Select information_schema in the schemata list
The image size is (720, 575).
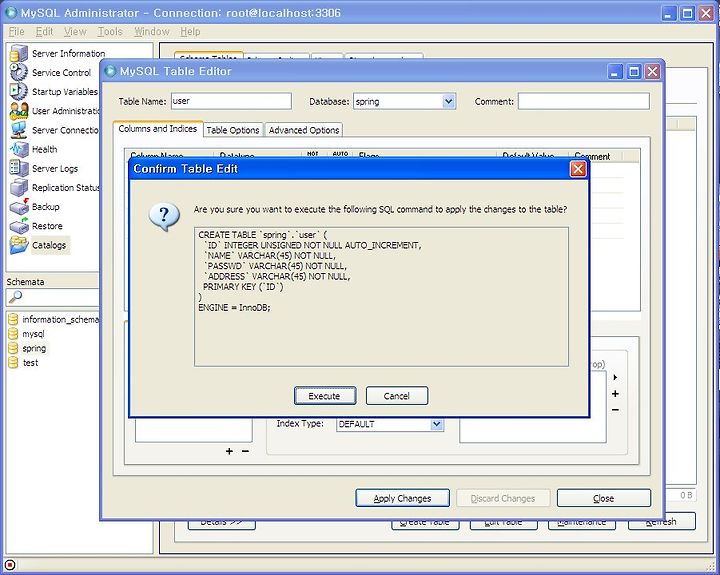(x=60, y=320)
